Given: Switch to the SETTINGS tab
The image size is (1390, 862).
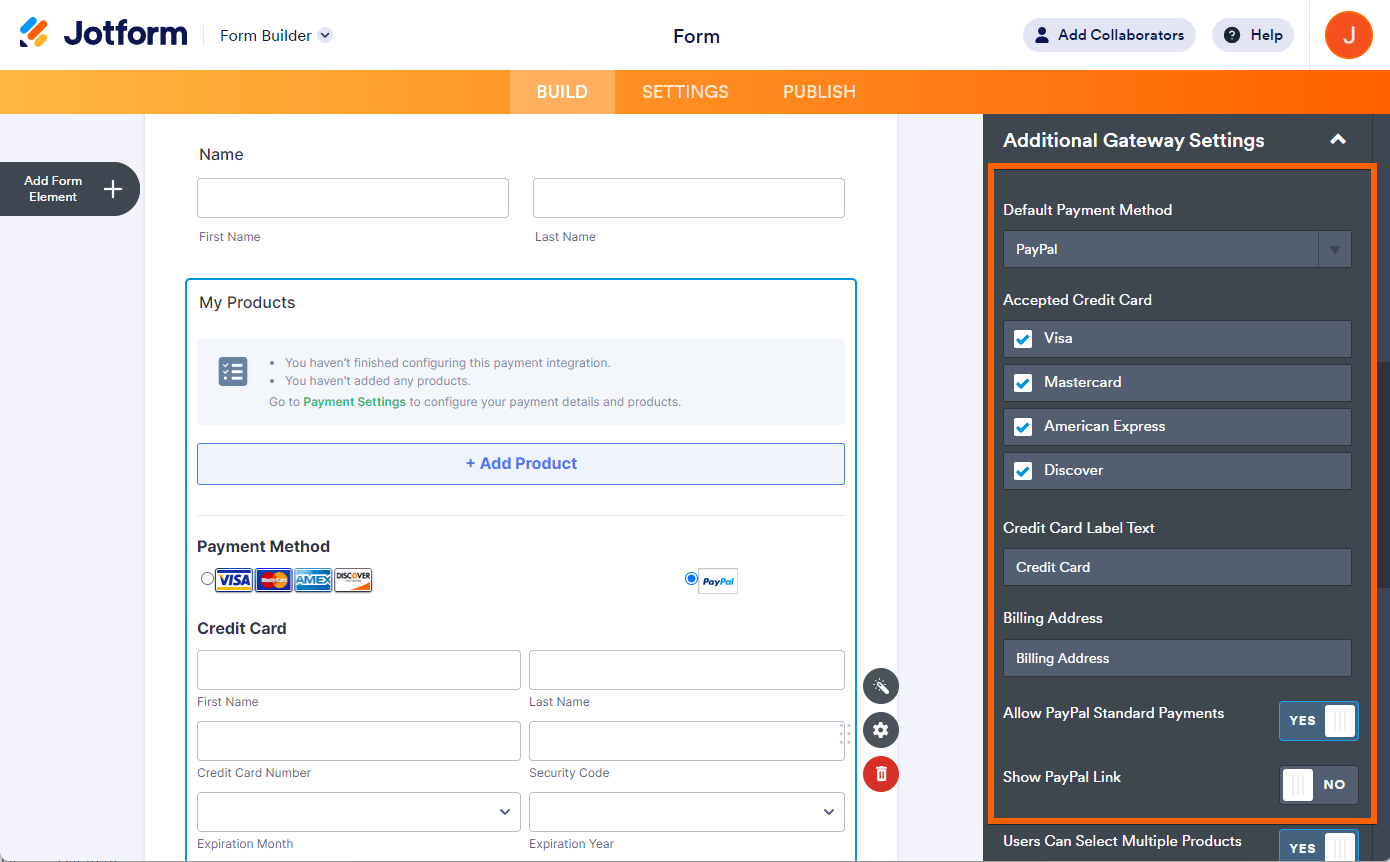Looking at the screenshot, I should (x=685, y=92).
